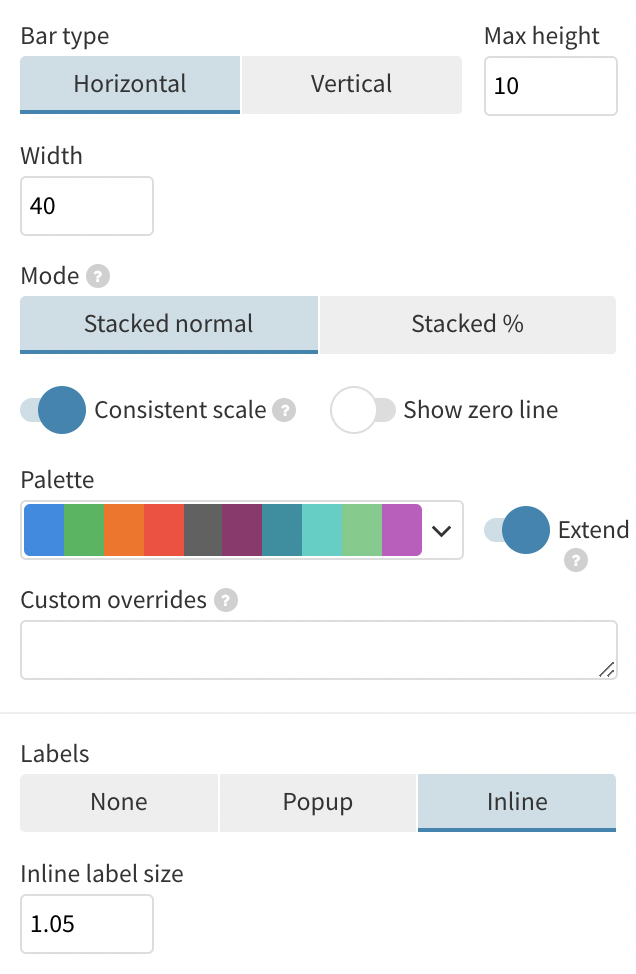Switch bar type to Vertical

click(351, 84)
